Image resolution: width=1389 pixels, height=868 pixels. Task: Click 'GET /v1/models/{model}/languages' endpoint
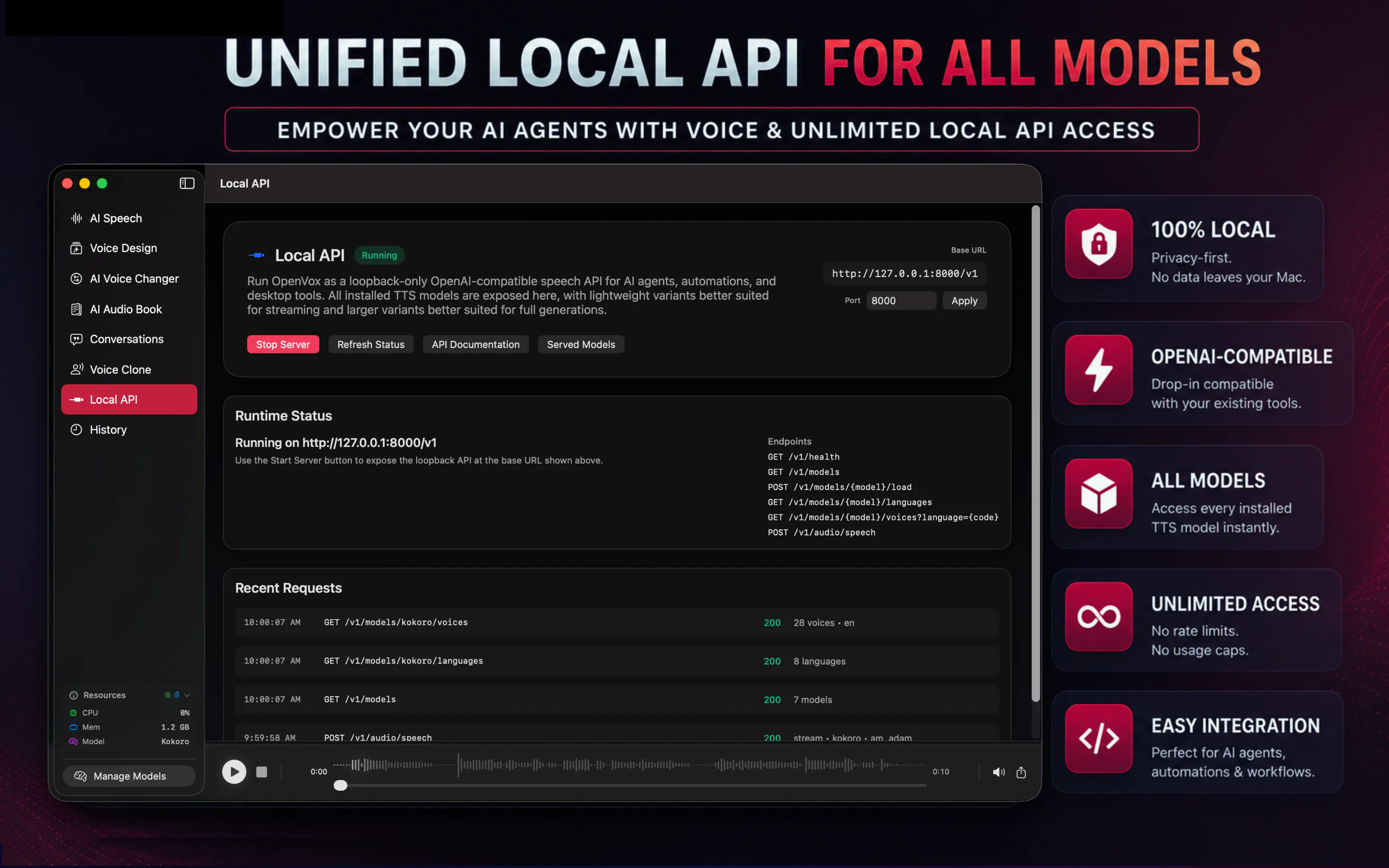point(849,502)
